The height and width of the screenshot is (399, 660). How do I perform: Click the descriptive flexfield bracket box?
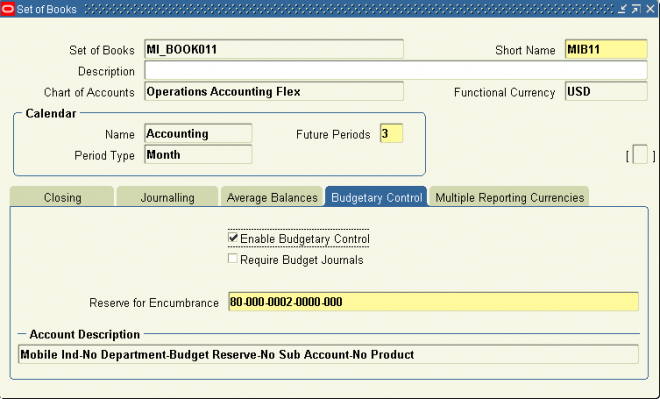pos(640,154)
